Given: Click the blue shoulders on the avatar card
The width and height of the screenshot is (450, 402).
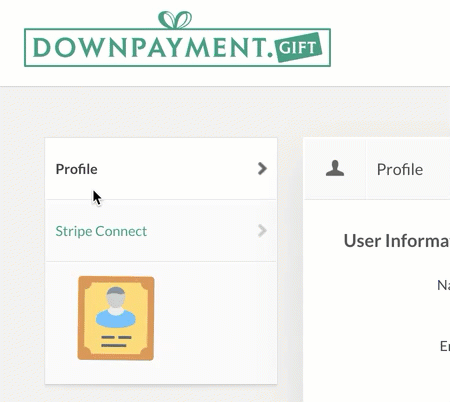Looking at the screenshot, I should tap(116, 319).
